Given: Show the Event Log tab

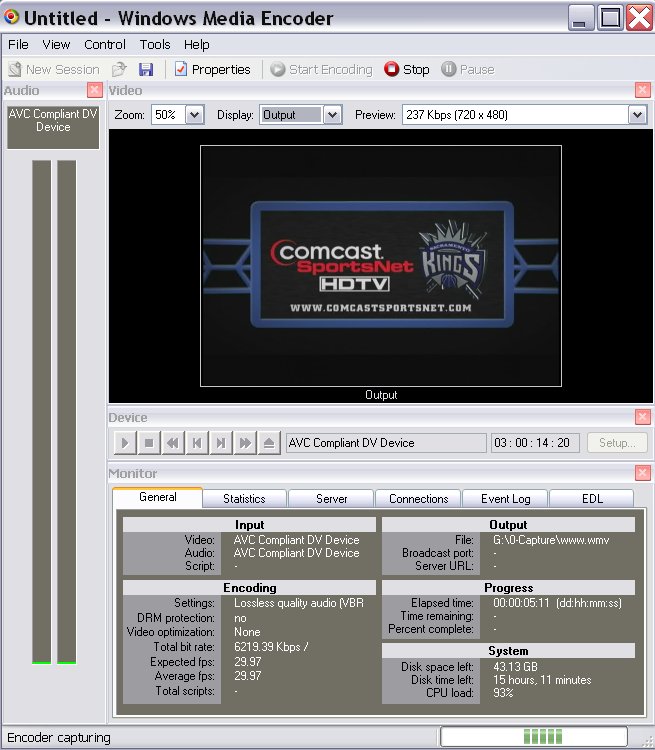Looking at the screenshot, I should coord(505,499).
